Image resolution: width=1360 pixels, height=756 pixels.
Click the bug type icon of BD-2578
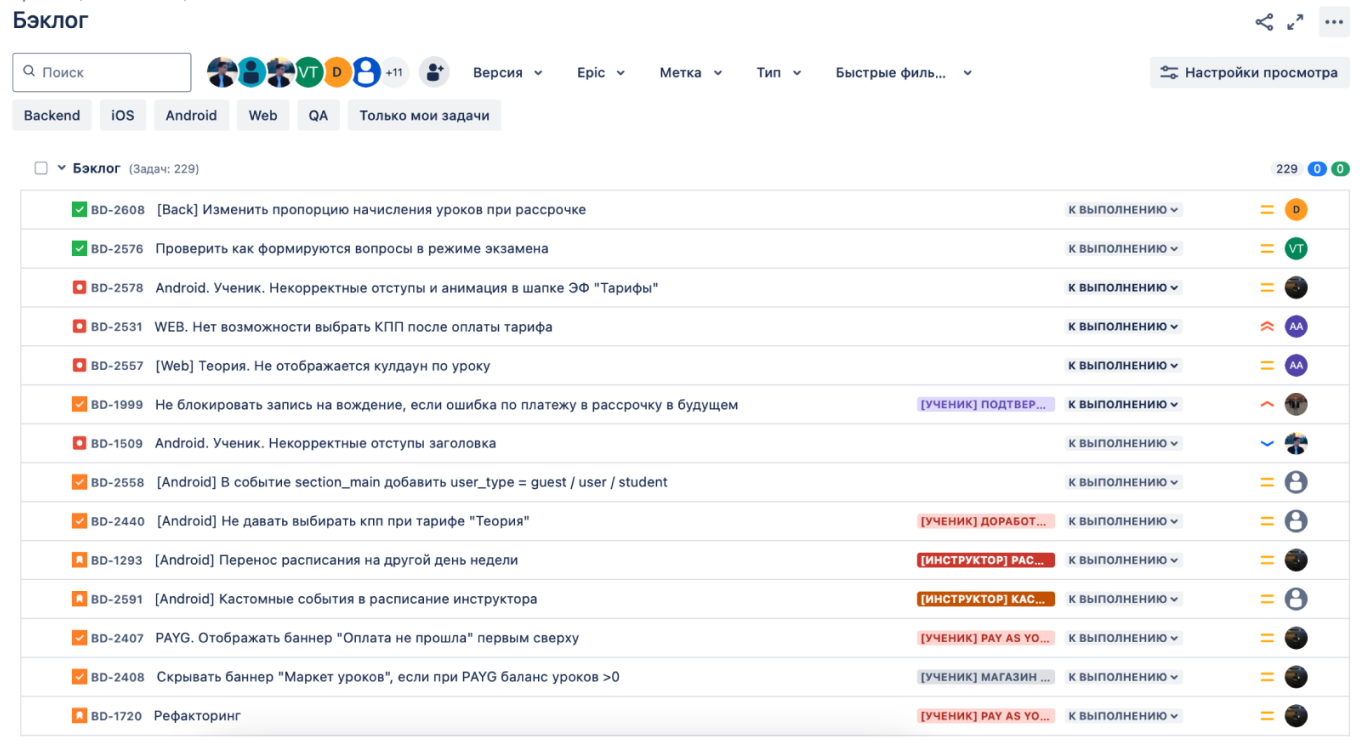click(x=79, y=288)
